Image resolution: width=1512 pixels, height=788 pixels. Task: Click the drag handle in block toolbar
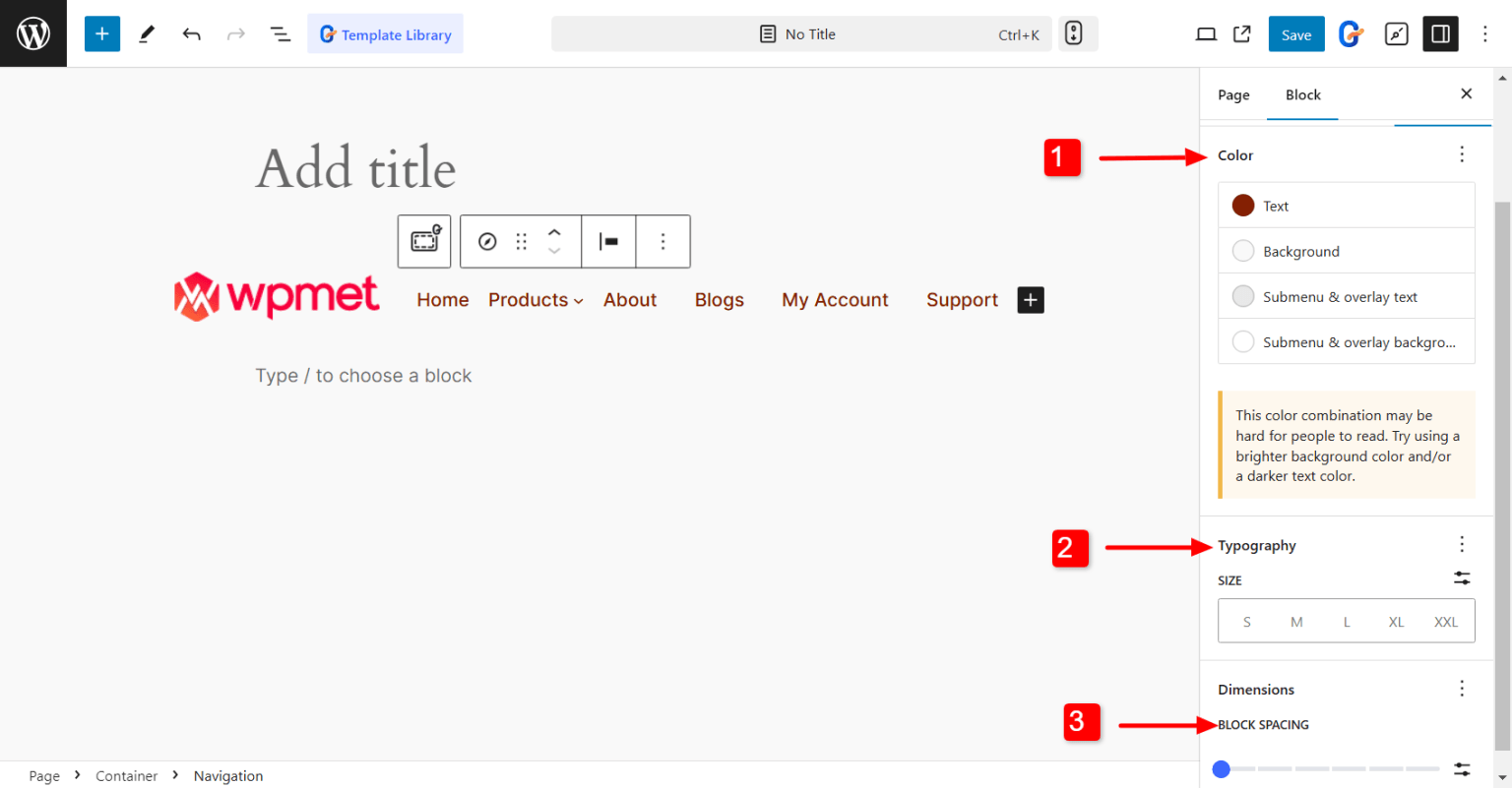click(520, 241)
